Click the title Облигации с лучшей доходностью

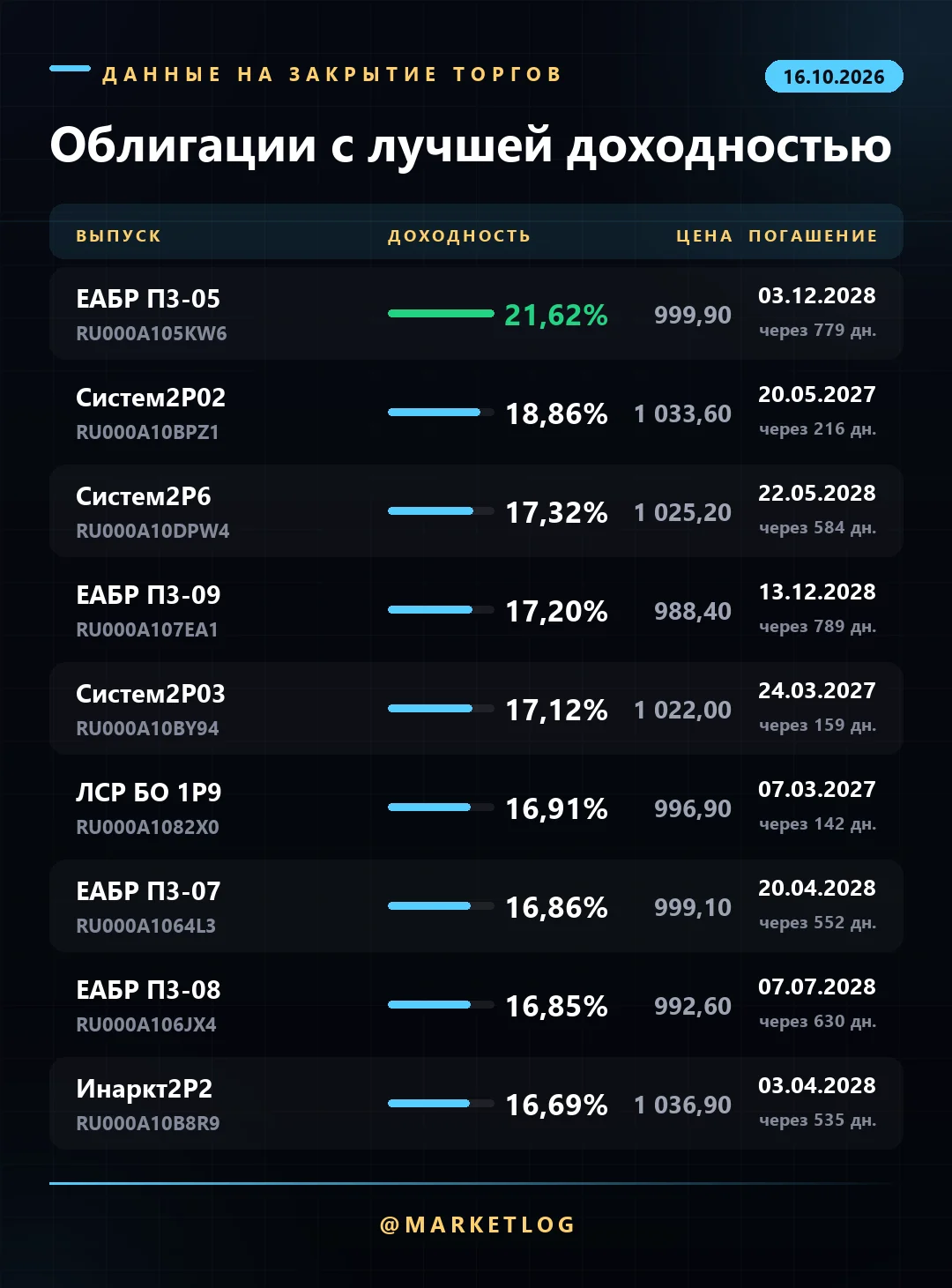[x=471, y=146]
